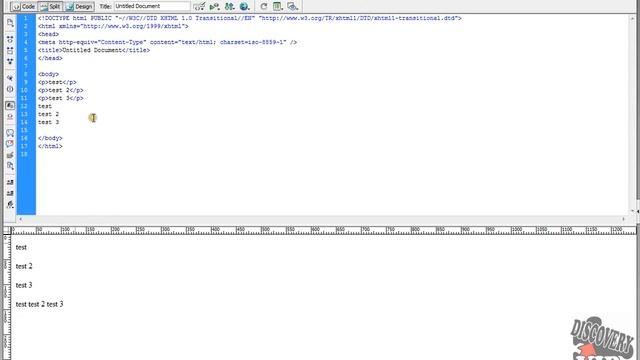Refresh Design view
Viewport: 640px width, 360px height.
coord(264,6)
